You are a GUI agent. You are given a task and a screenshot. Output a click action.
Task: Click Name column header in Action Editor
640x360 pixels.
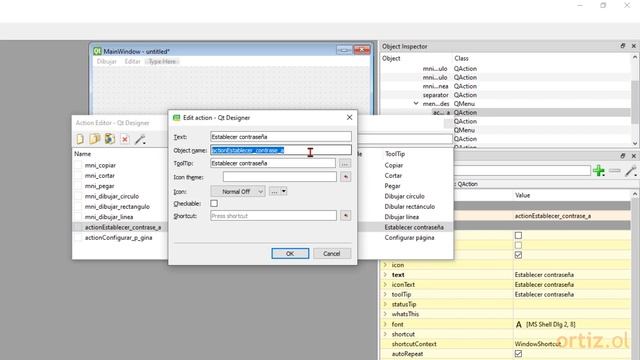coord(82,154)
